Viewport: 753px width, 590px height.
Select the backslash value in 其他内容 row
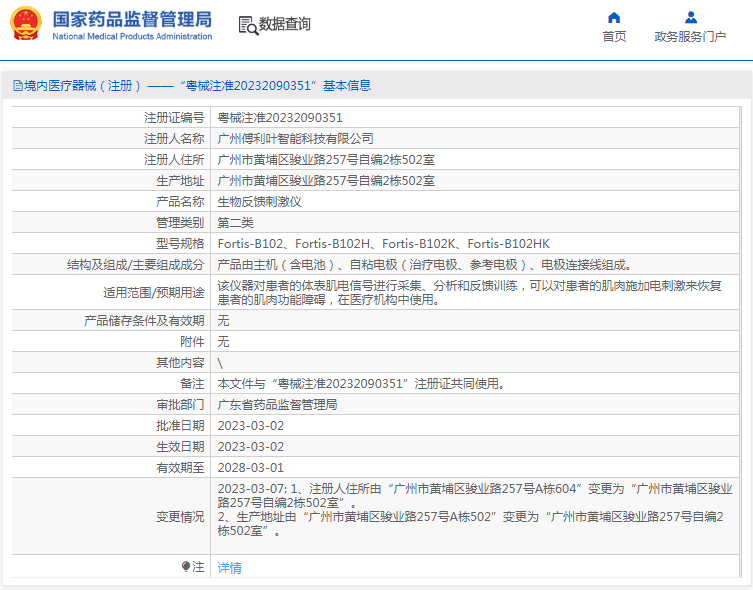[220, 363]
